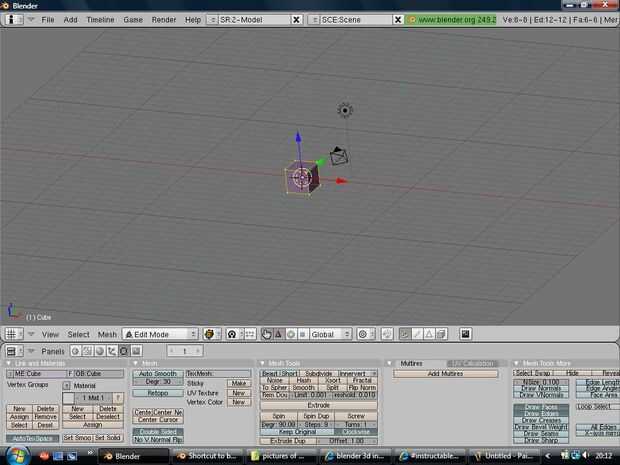
Task: Collapse the Mesh Tools More panel
Action: [516, 363]
